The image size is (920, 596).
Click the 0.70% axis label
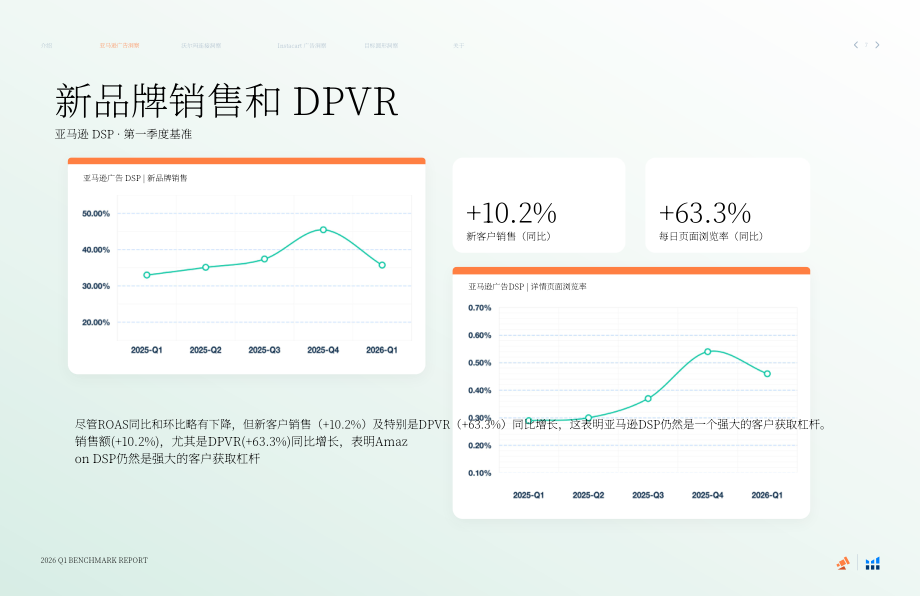tap(480, 307)
